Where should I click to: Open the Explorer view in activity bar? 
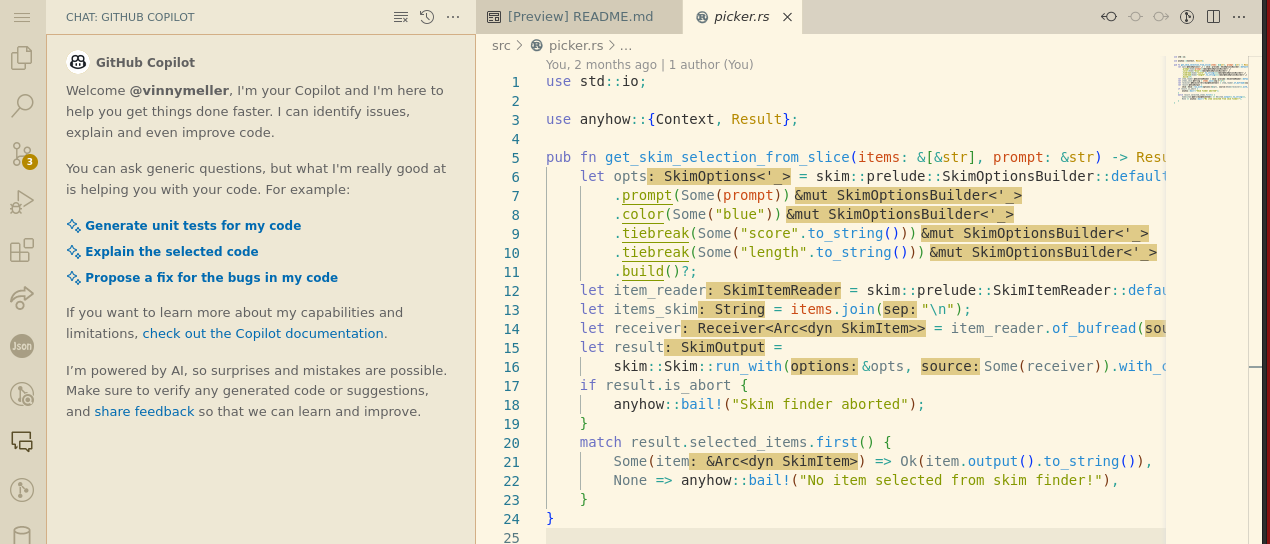click(22, 58)
